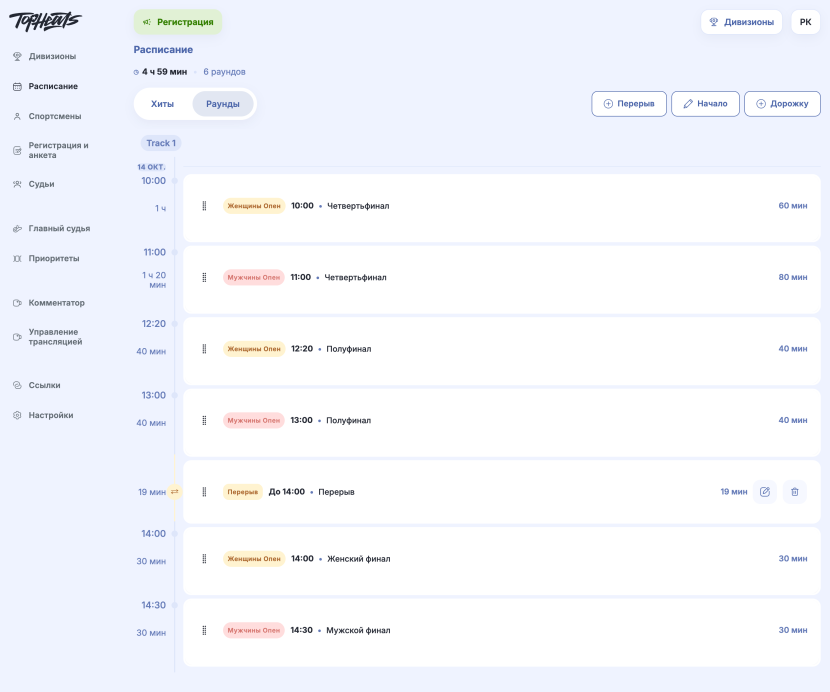
Task: Click drag handle of 13:00 Полуфинал row
Action: [x=204, y=420]
